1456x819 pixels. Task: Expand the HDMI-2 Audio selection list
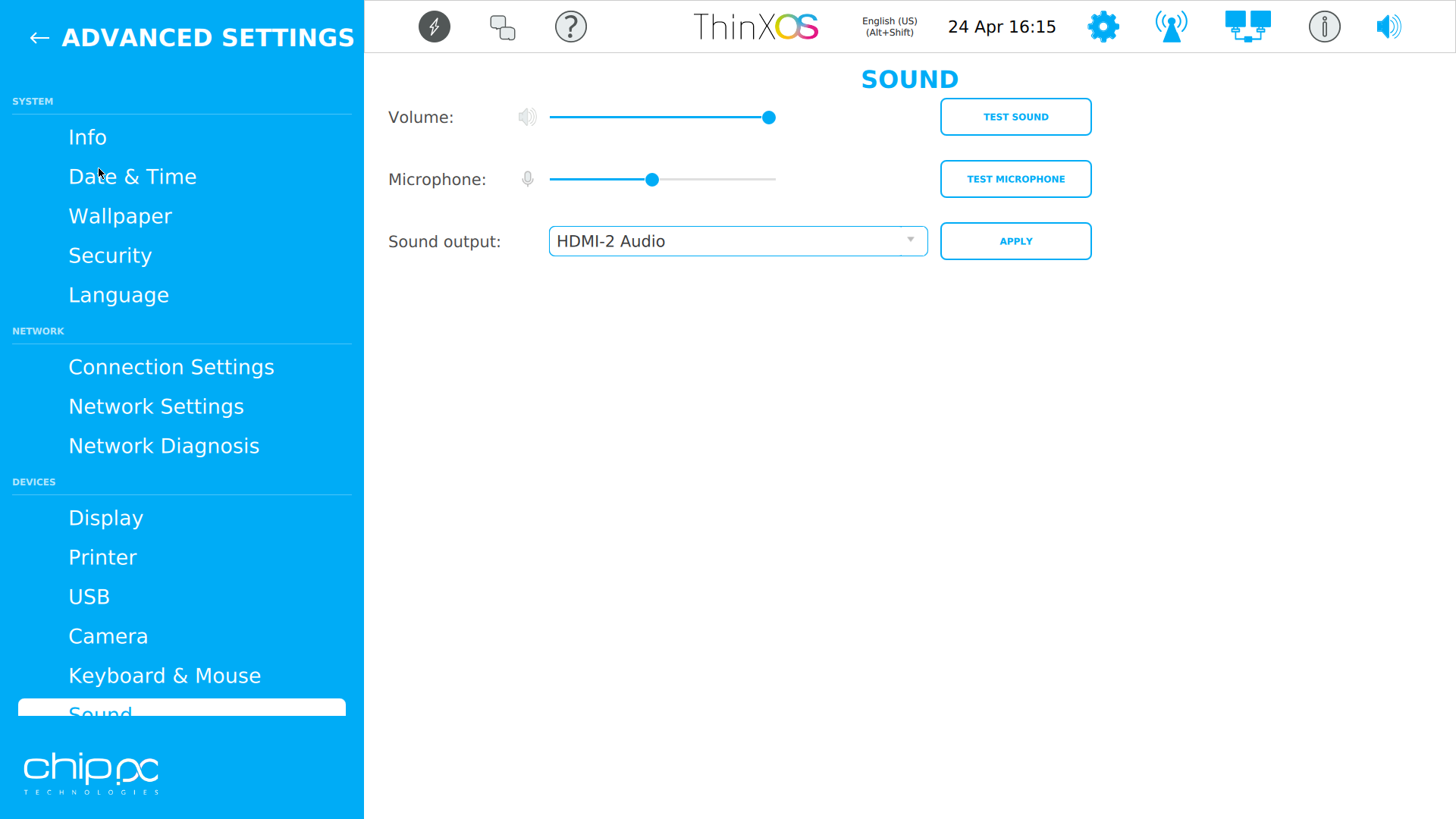[x=910, y=240]
